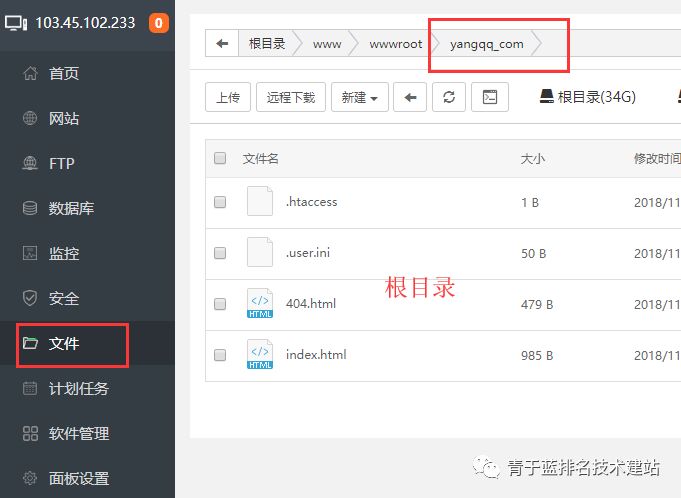Check the box for .user.ini
This screenshot has height=498, width=681.
click(220, 253)
